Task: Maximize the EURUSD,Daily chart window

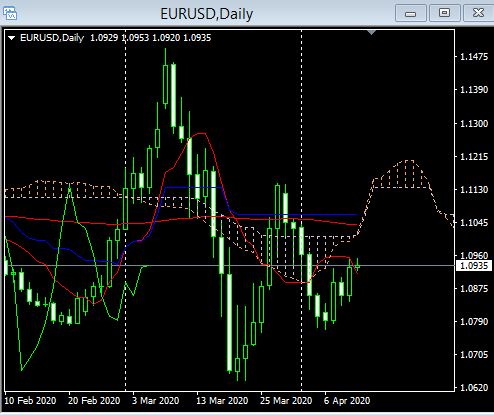Action: click(x=444, y=13)
